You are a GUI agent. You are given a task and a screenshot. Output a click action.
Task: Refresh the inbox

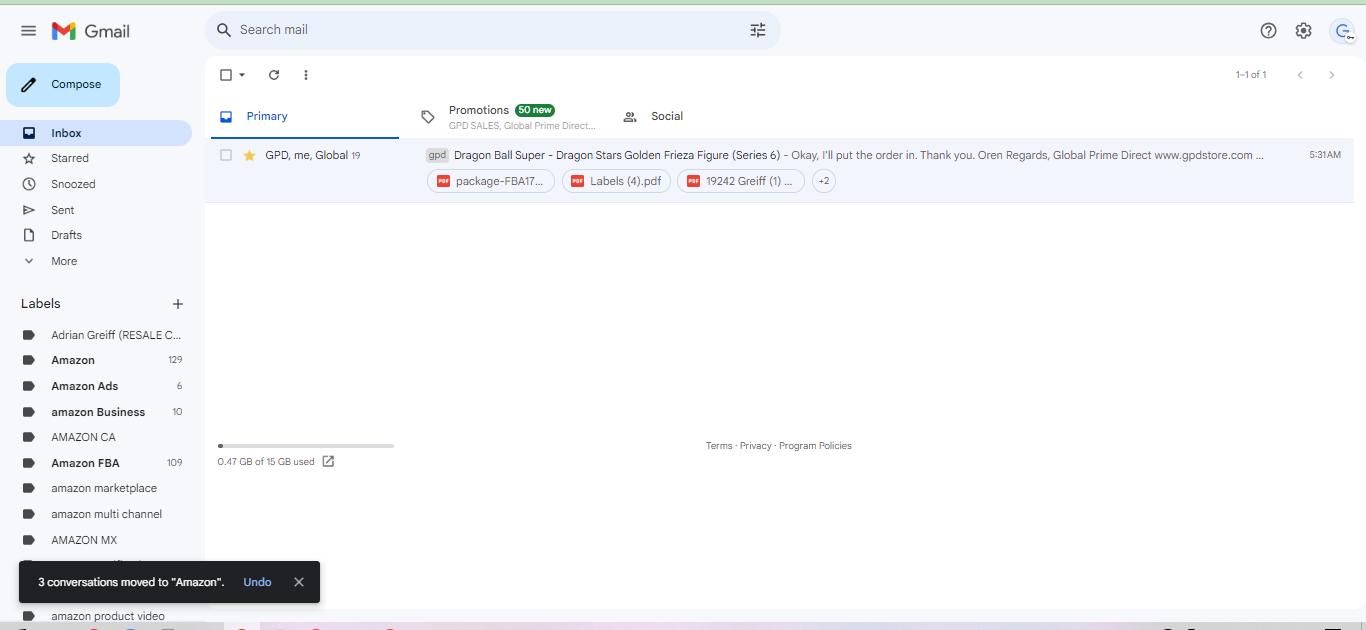(x=274, y=75)
